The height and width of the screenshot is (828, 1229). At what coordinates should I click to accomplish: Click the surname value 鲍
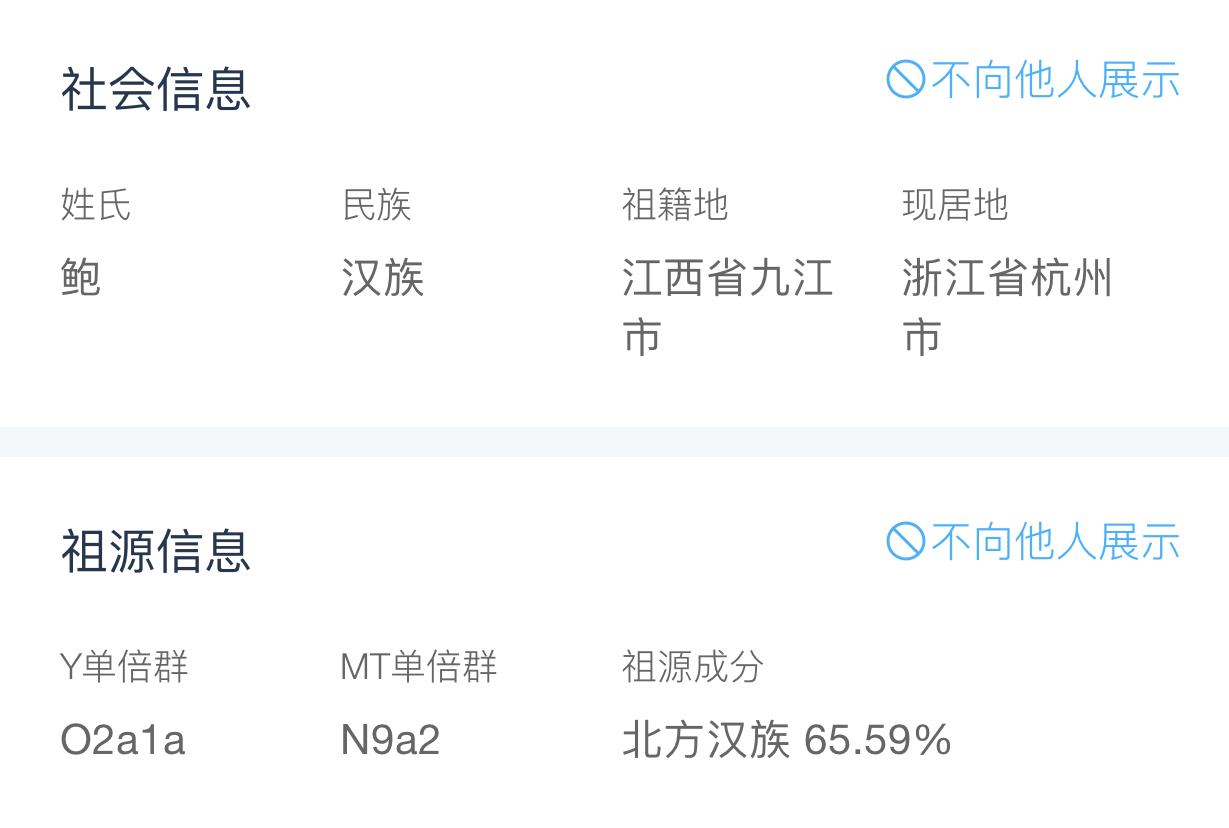point(81,278)
